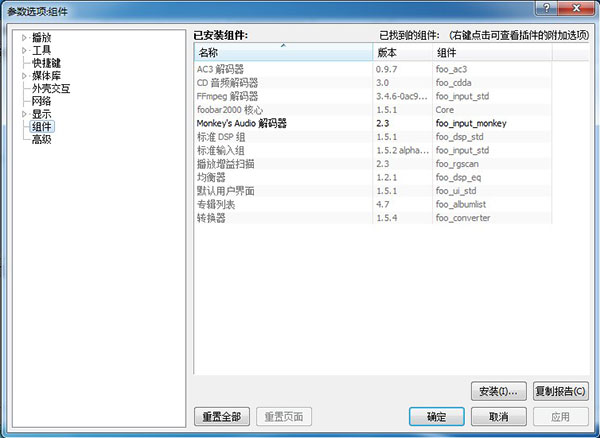Select the 转换器 component row

pos(373,218)
